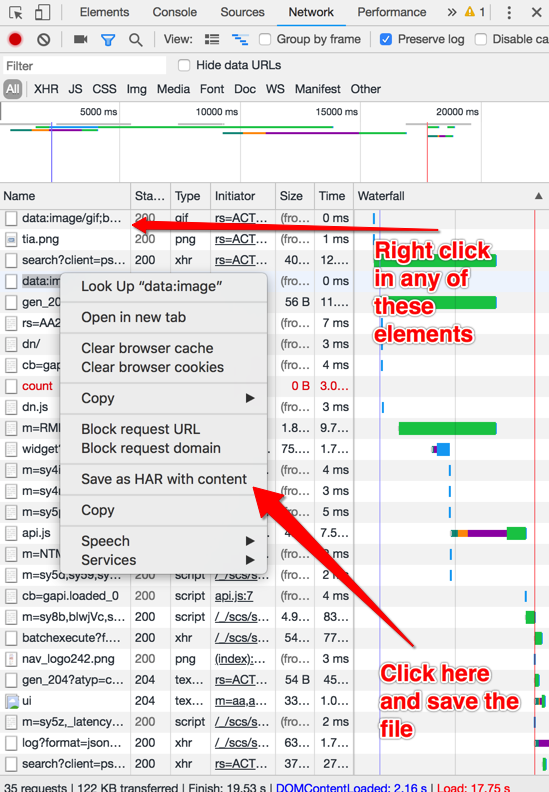Sort by the Size column header
The width and height of the screenshot is (549, 792).
(x=295, y=196)
